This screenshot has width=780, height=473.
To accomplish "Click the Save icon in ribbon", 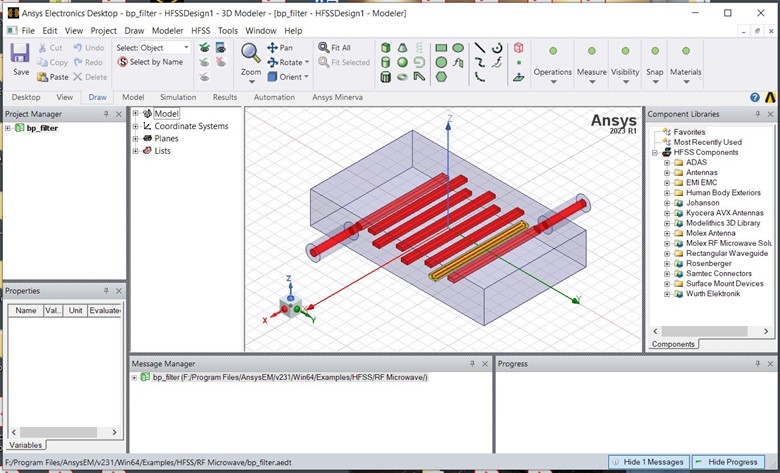I will point(20,53).
